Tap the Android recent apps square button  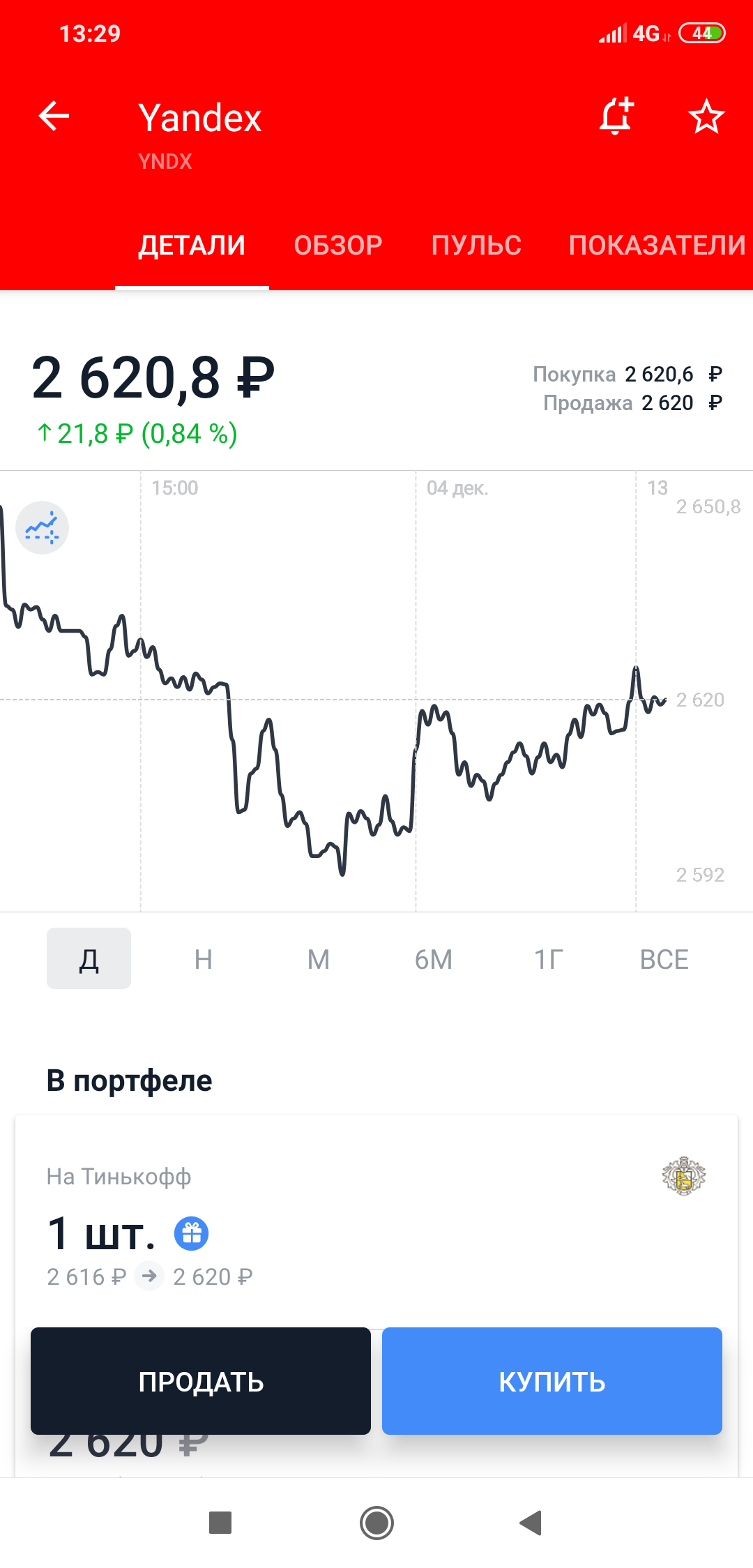pos(220,1523)
